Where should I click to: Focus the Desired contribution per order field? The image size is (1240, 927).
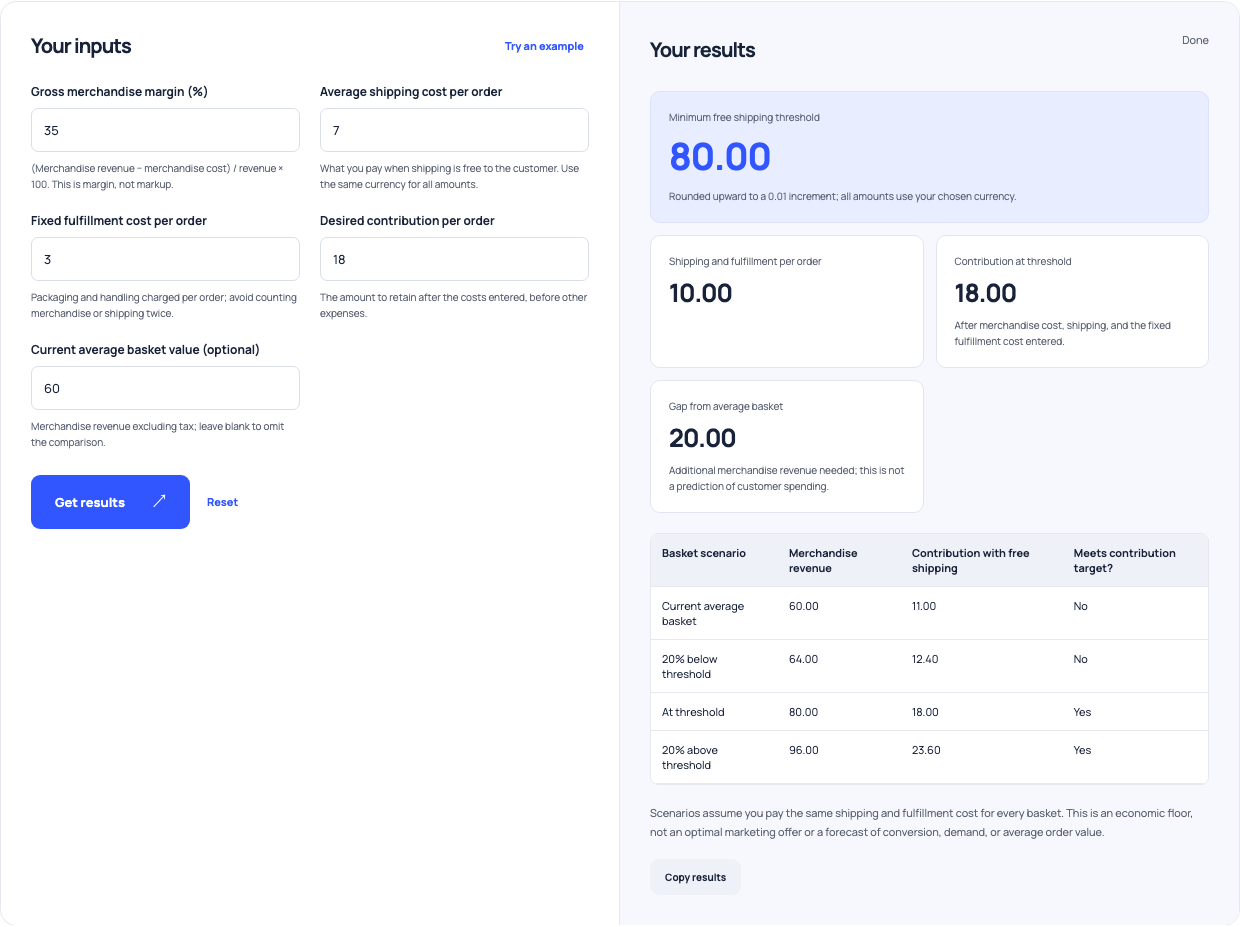pyautogui.click(x=454, y=259)
